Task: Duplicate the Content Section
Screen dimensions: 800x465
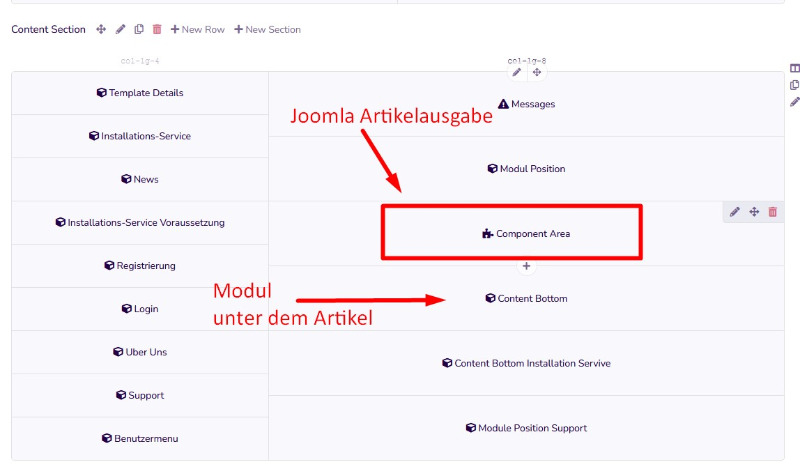Action: (139, 29)
